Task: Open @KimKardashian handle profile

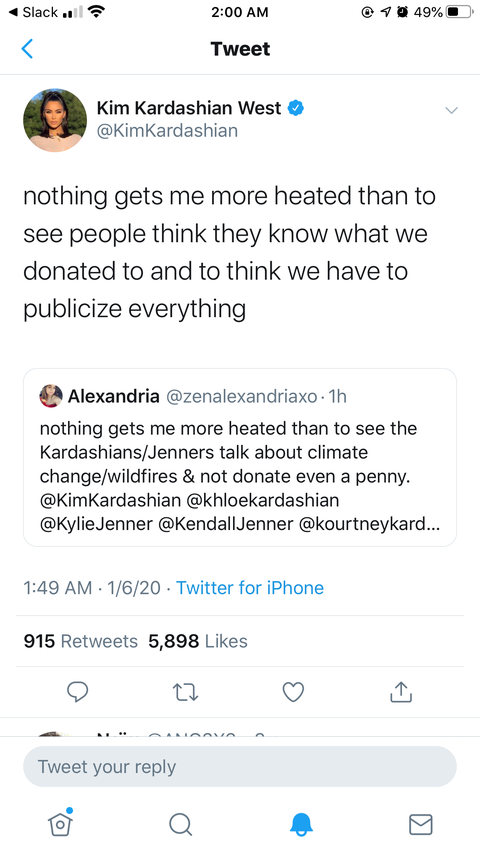Action: [167, 131]
